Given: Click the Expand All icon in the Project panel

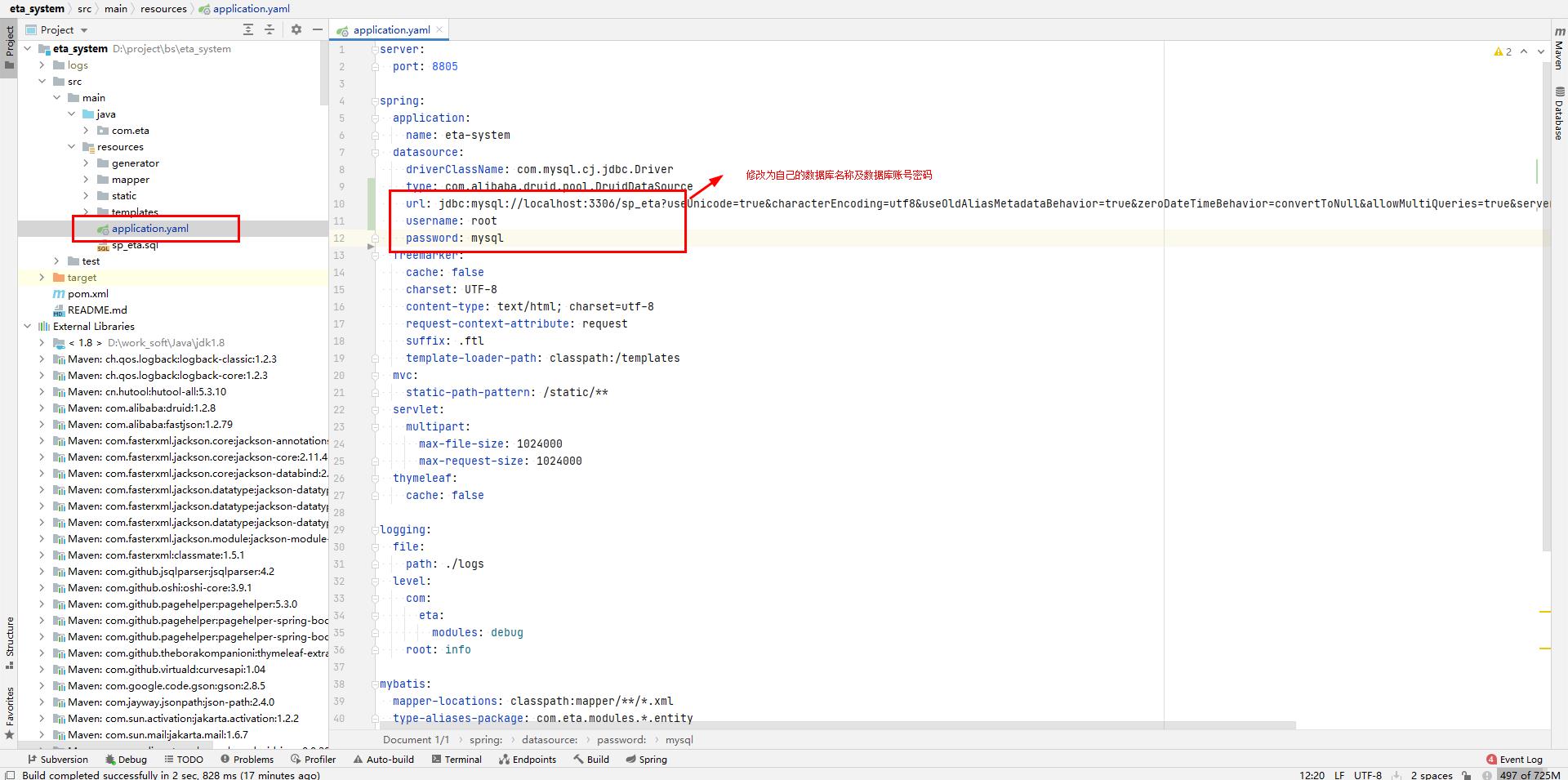Looking at the screenshot, I should click(x=248, y=29).
